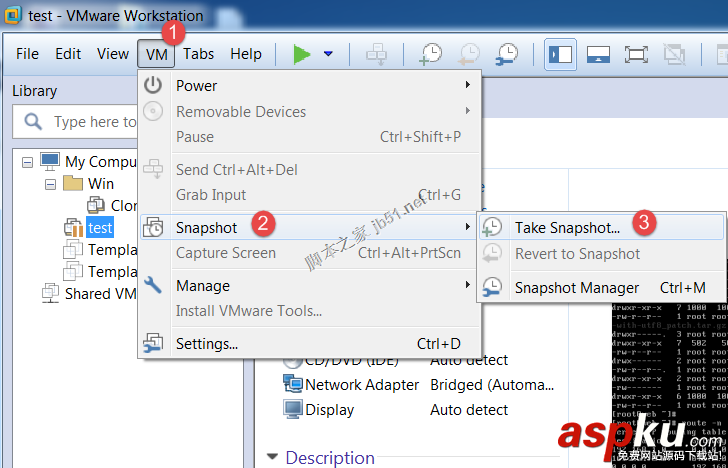Toggle the thumbnail bar view icon
This screenshot has height=468, width=728.
coord(598,54)
